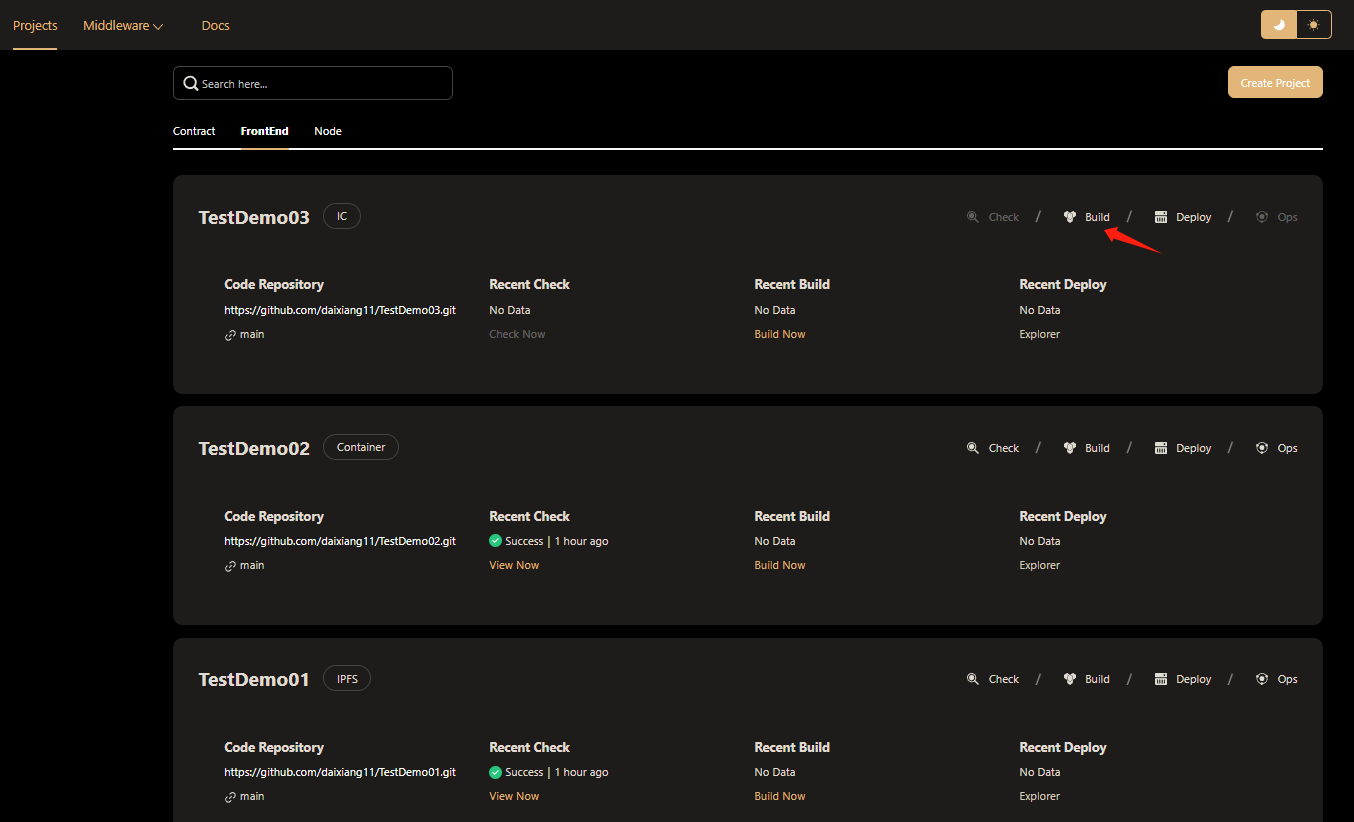
Task: Open the TestDemo02 repository URL
Action: [340, 541]
